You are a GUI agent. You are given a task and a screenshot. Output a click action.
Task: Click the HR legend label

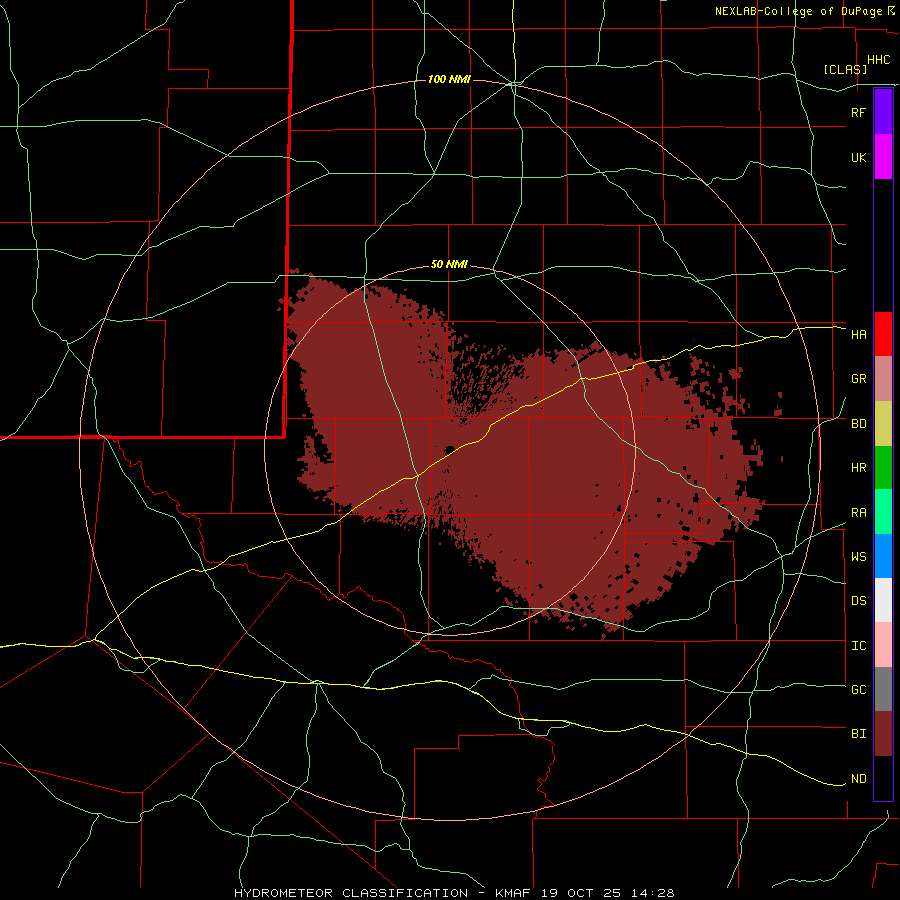point(858,468)
